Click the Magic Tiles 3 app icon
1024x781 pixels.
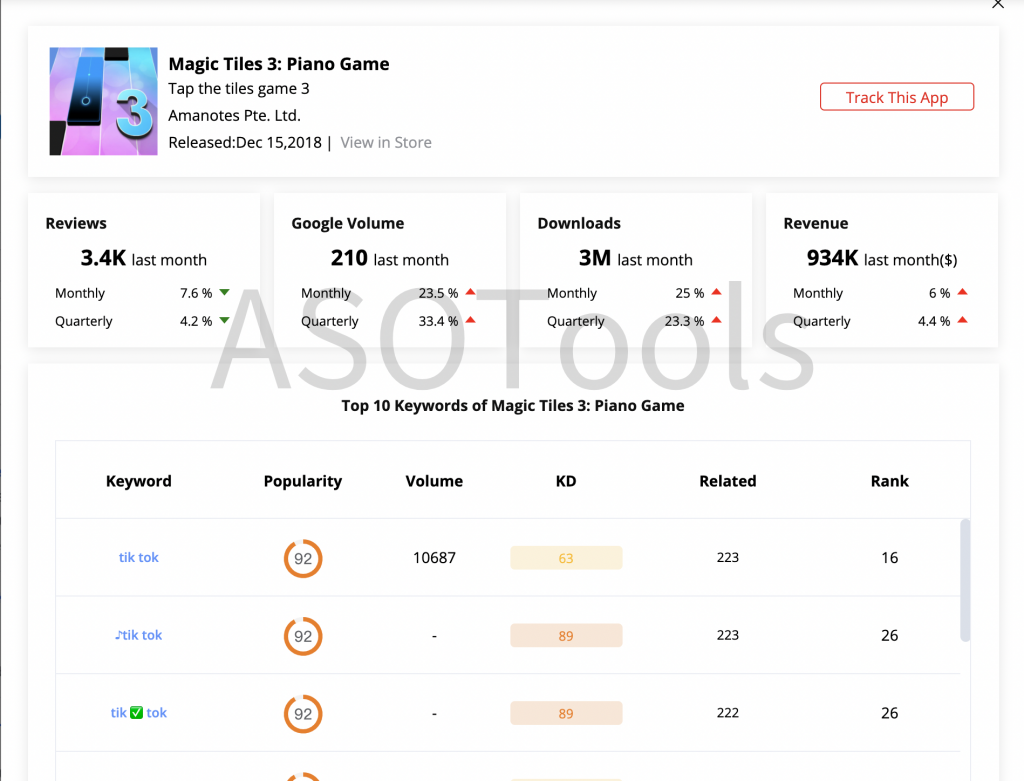103,101
